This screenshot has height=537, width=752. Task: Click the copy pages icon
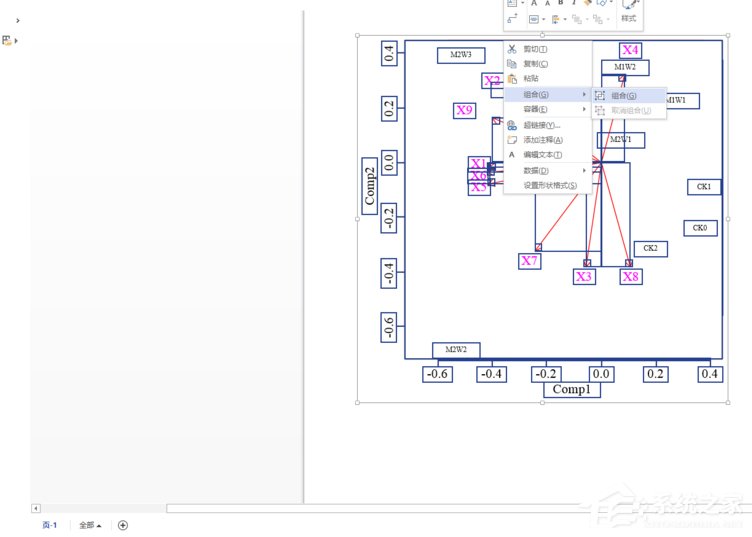click(x=512, y=64)
